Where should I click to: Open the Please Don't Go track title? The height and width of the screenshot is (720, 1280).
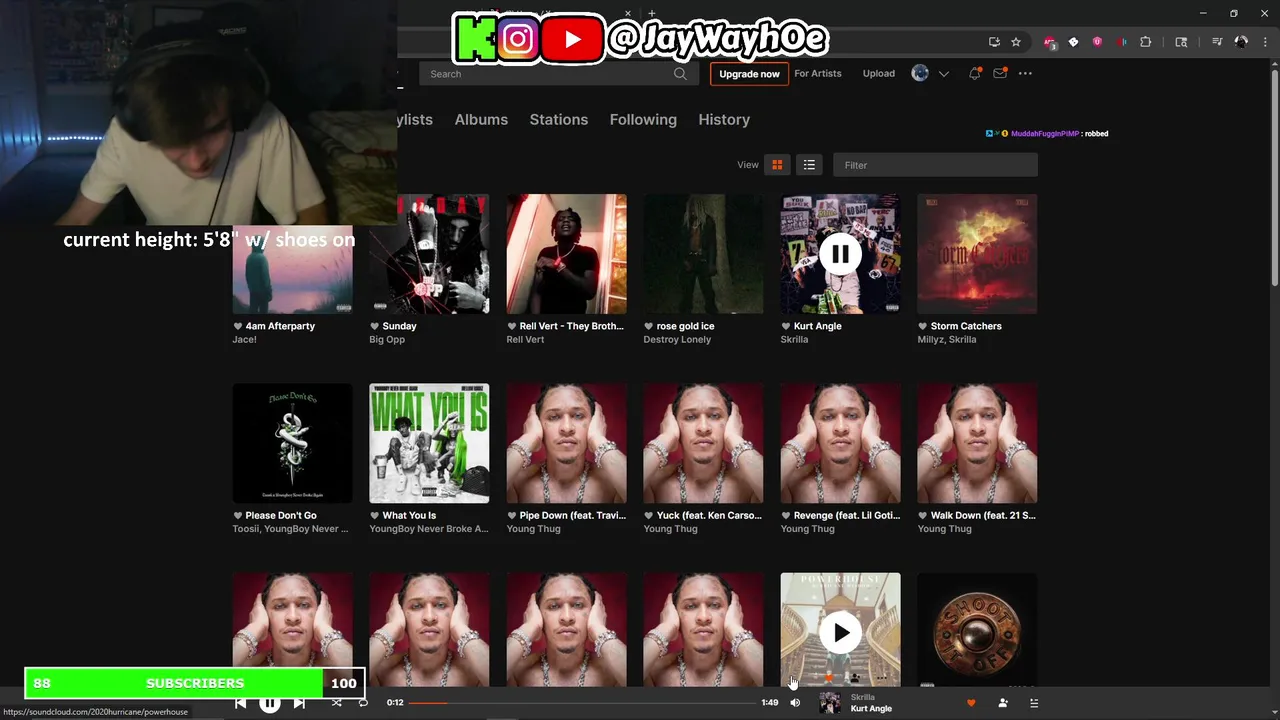(x=281, y=516)
